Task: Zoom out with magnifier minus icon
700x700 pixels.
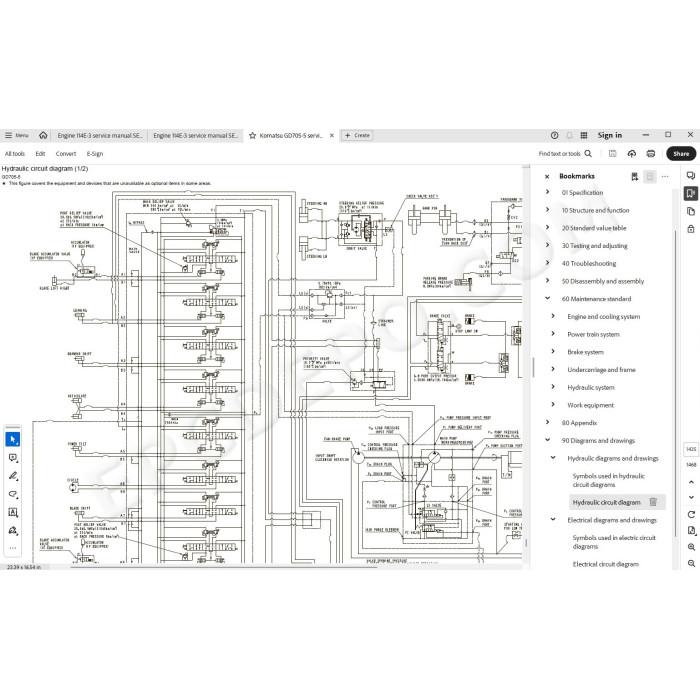Action: [x=691, y=563]
